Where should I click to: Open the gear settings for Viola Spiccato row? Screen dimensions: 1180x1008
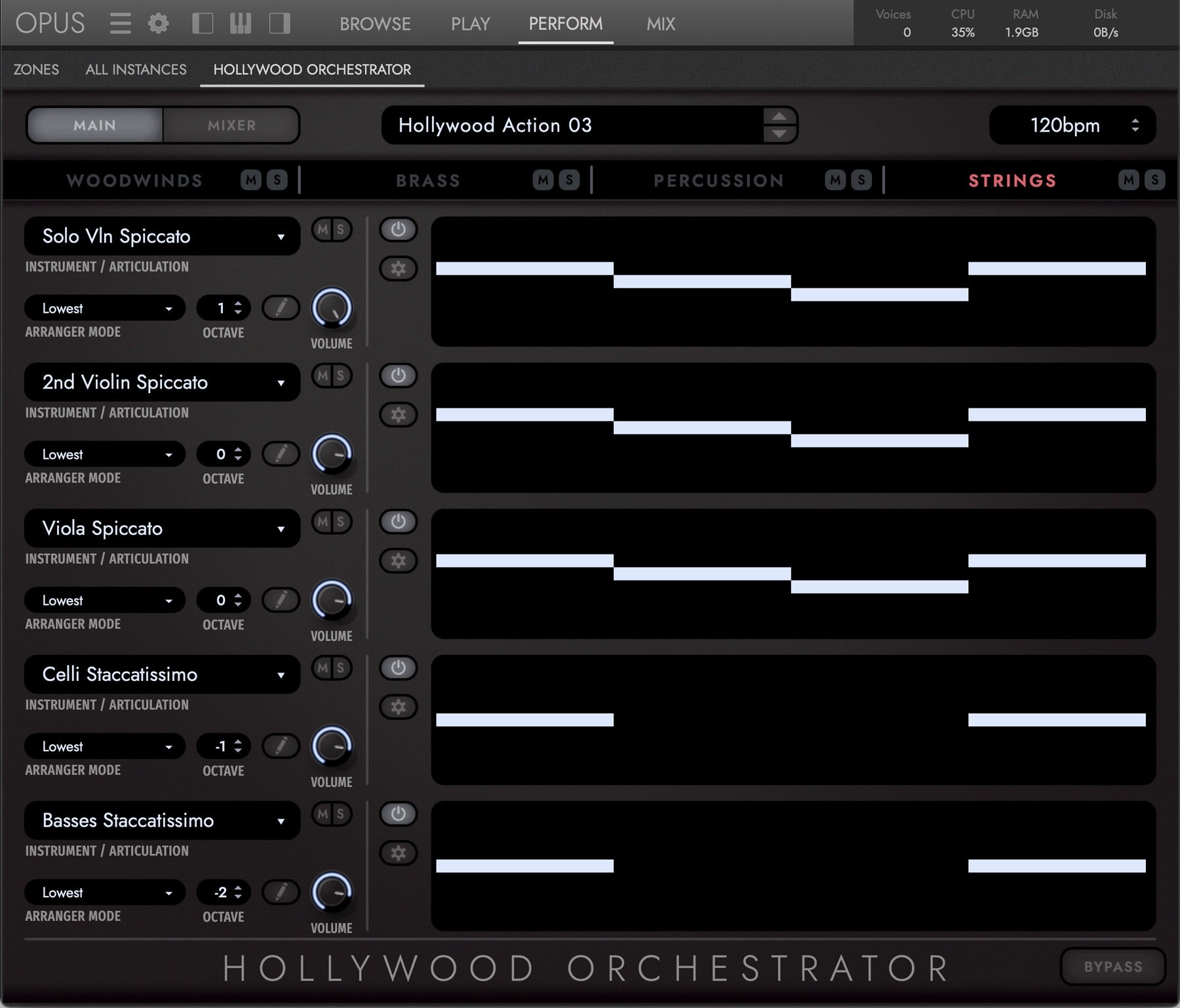pos(398,560)
